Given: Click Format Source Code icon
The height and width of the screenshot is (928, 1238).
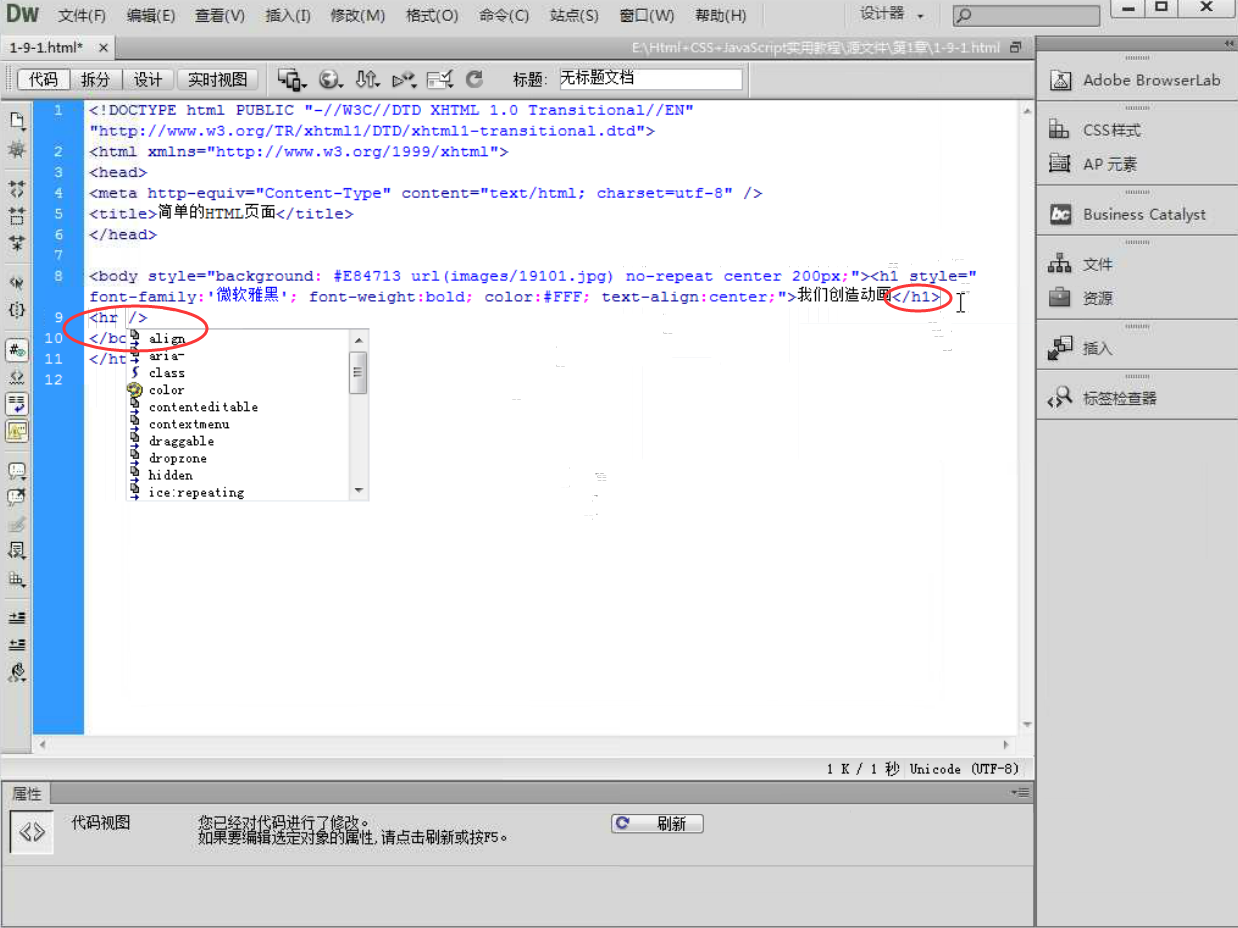Looking at the screenshot, I should 17,673.
